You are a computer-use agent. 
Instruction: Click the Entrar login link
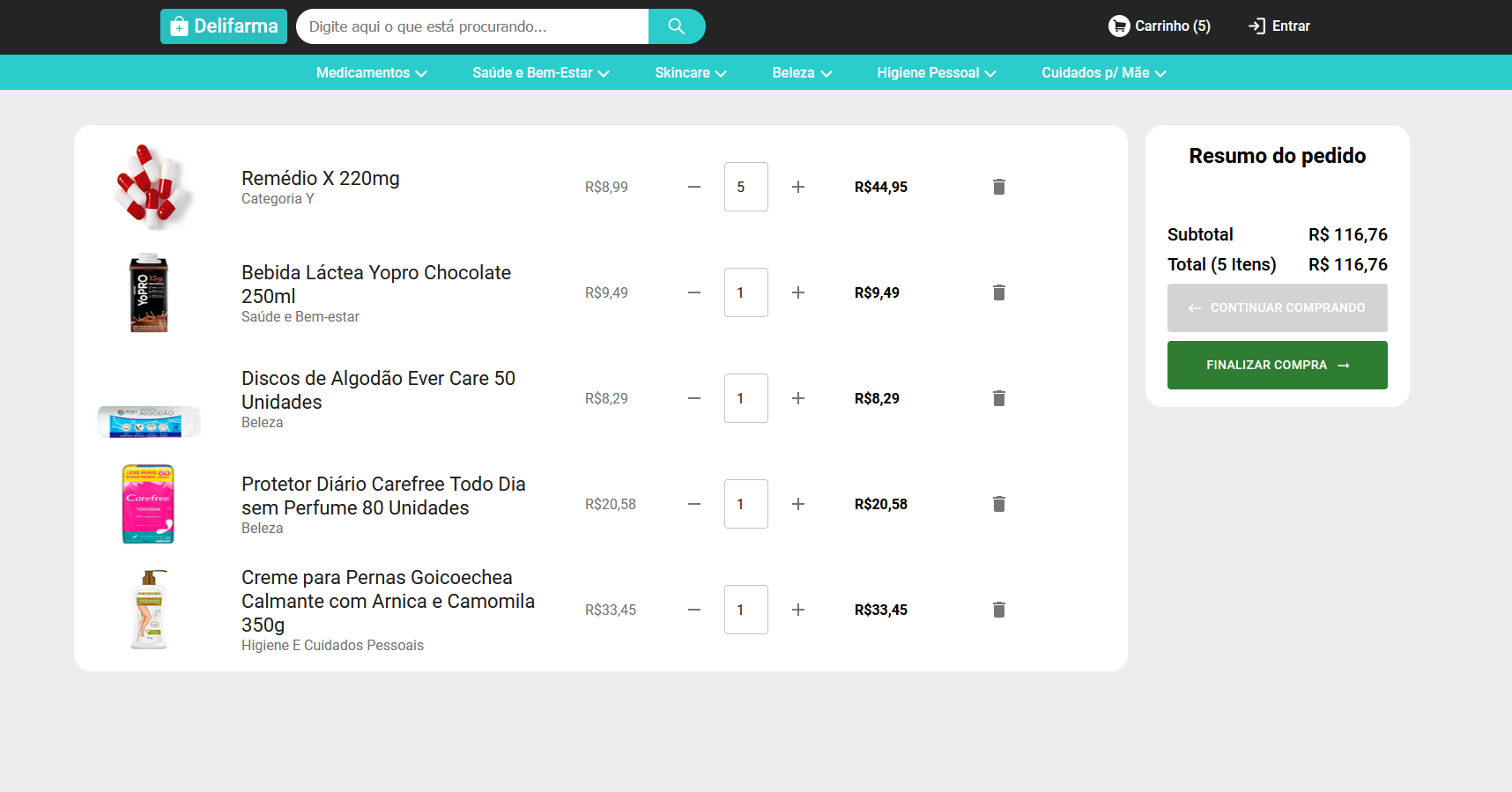coord(1279,26)
